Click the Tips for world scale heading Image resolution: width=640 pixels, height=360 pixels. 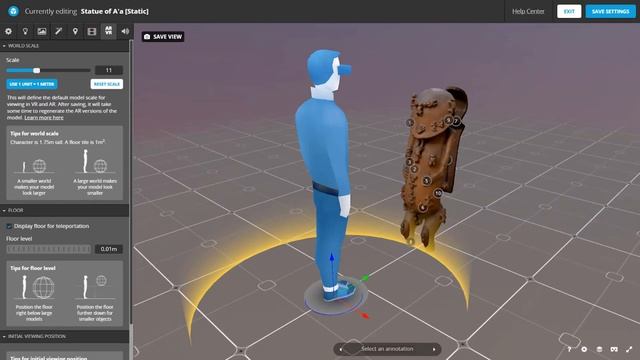coord(34,133)
